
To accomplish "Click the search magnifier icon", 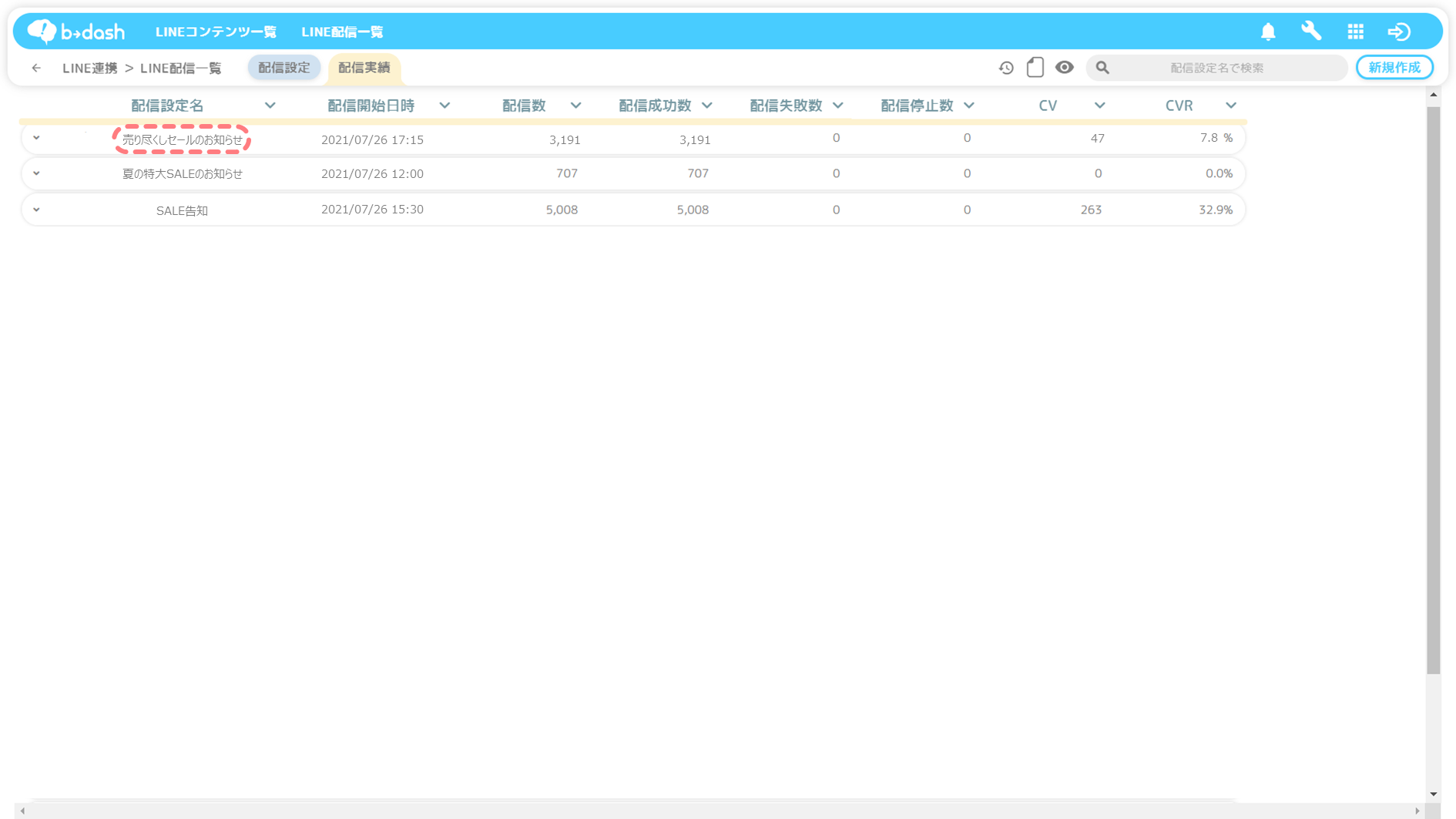I will click(x=1102, y=68).
